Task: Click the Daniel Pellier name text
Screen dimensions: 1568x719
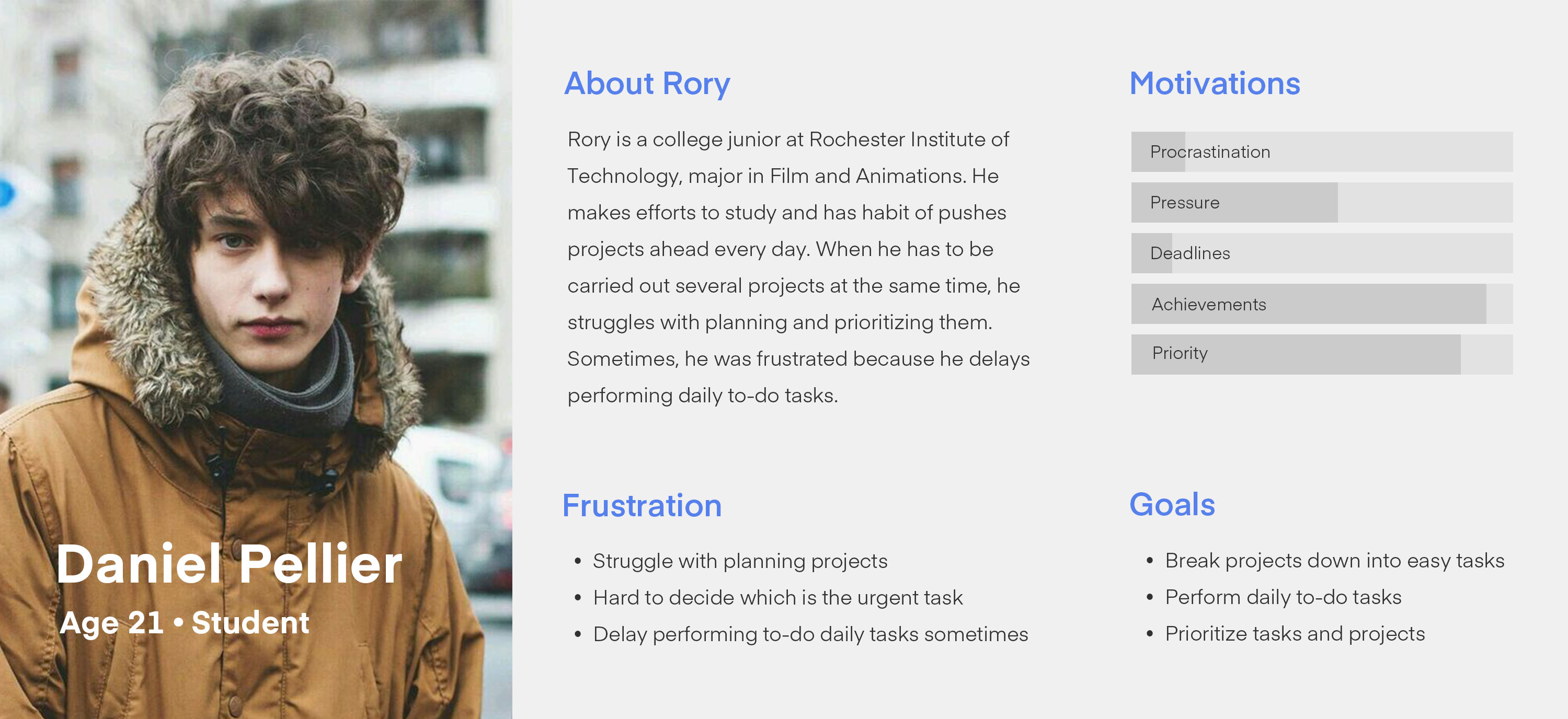Action: point(229,564)
